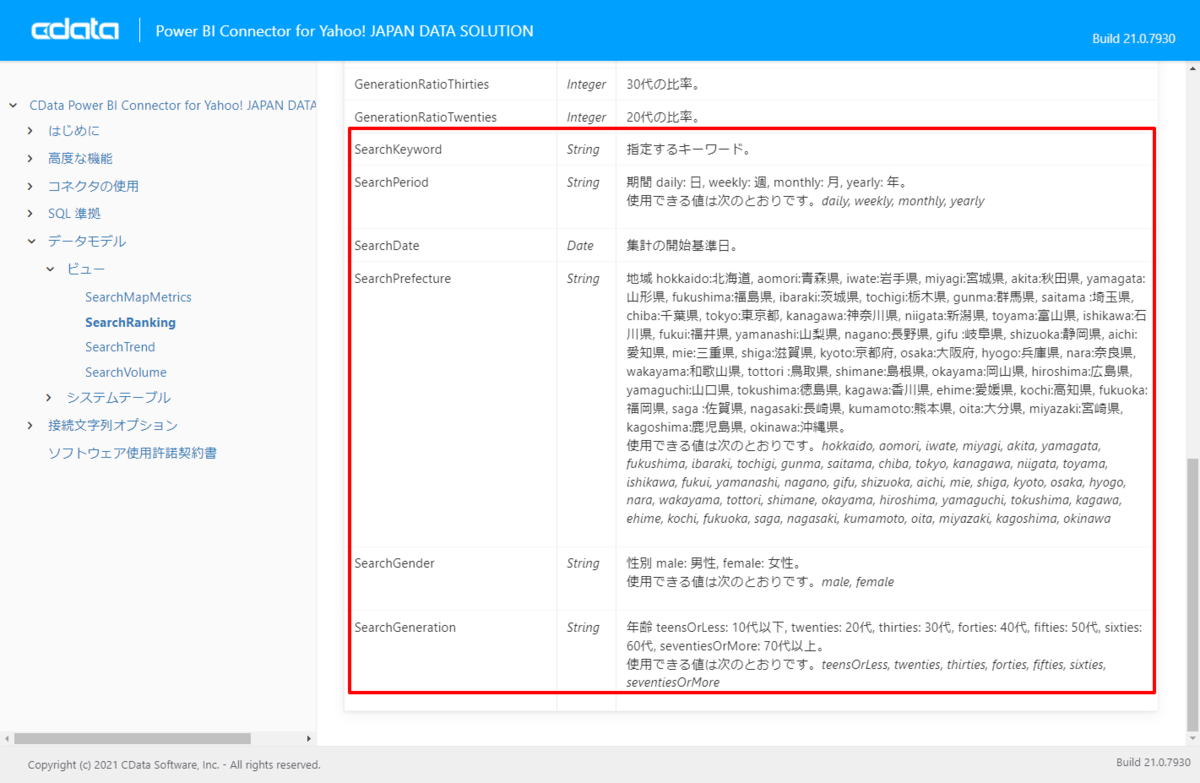Click the page vertical scrollbar thumb
Screen dimensions: 1200x783
click(1191, 595)
